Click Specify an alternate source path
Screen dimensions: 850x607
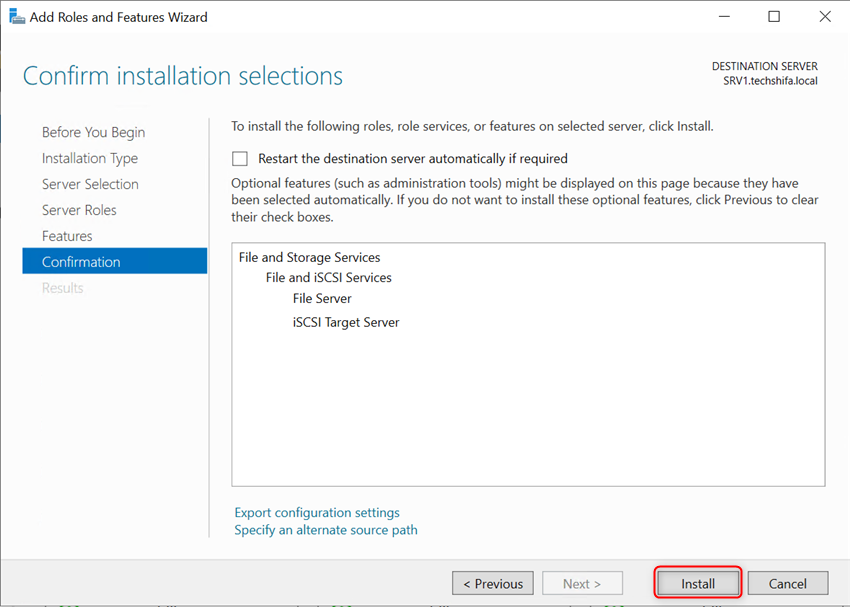tap(326, 530)
